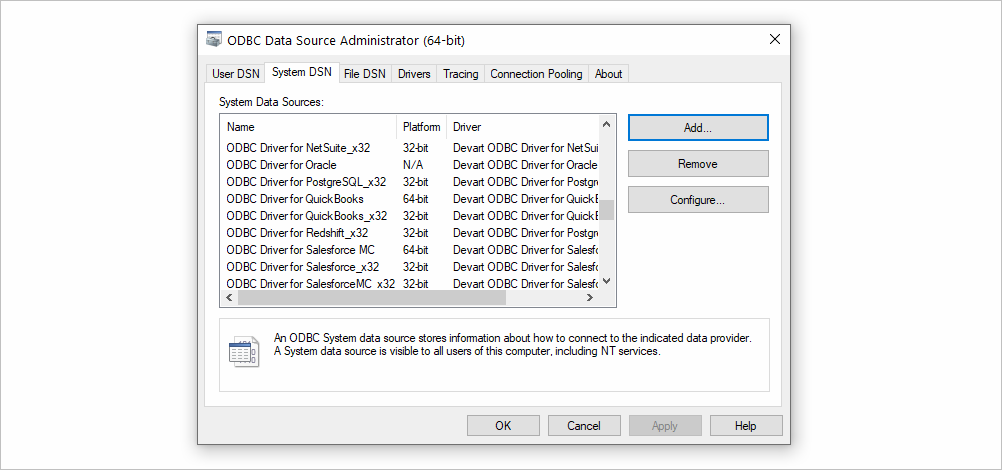Viewport: 1002px width, 470px height.
Task: Switch to Connection Pooling tab
Action: point(536,74)
